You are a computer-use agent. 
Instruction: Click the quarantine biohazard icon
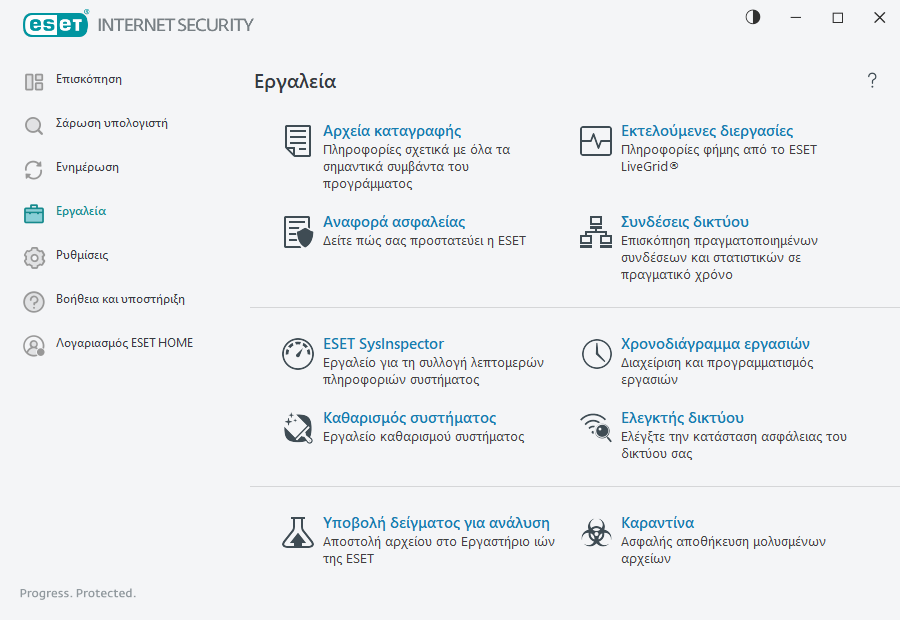[x=596, y=532]
